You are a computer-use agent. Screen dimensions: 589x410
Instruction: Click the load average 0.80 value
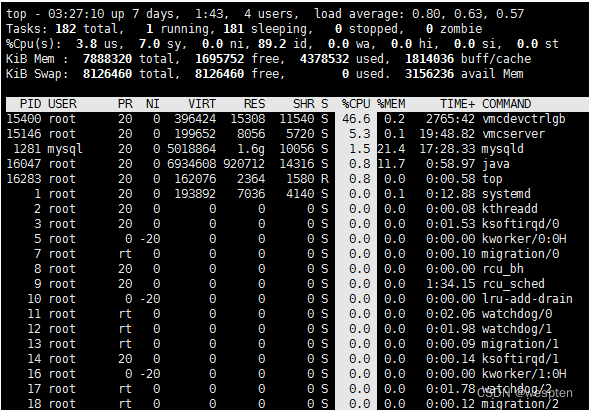[426, 14]
